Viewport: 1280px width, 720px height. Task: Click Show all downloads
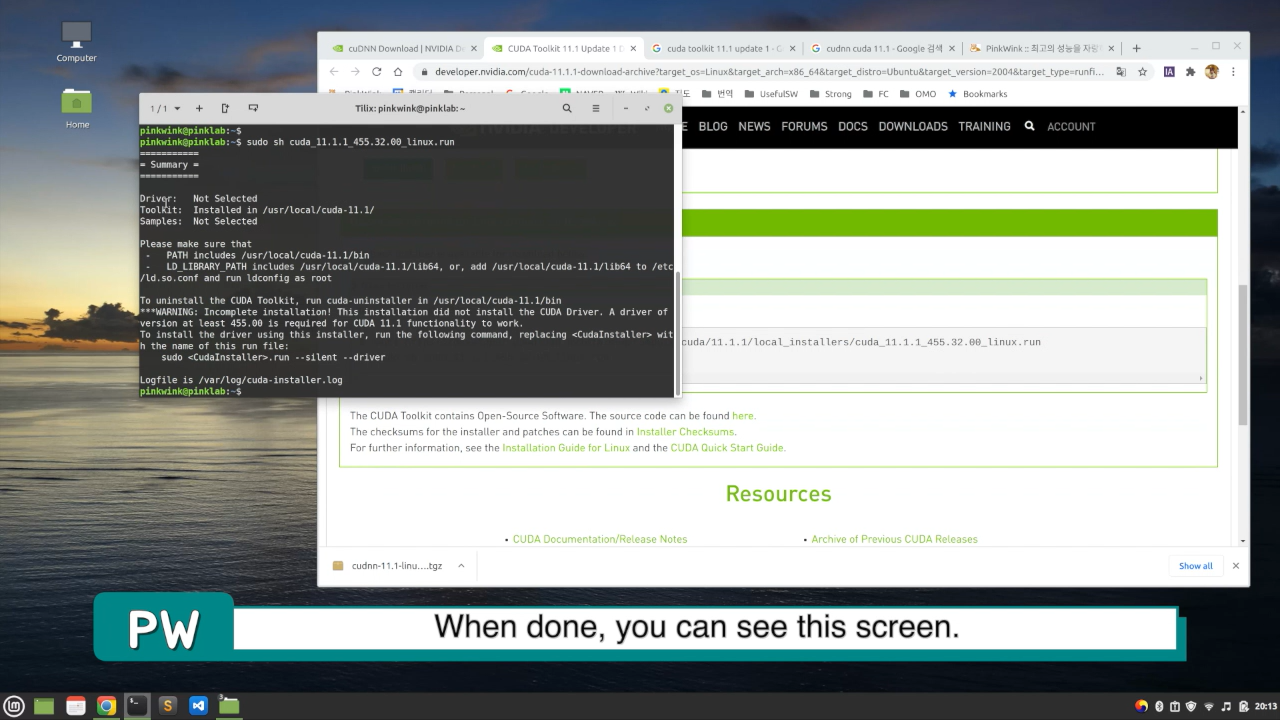pos(1195,565)
